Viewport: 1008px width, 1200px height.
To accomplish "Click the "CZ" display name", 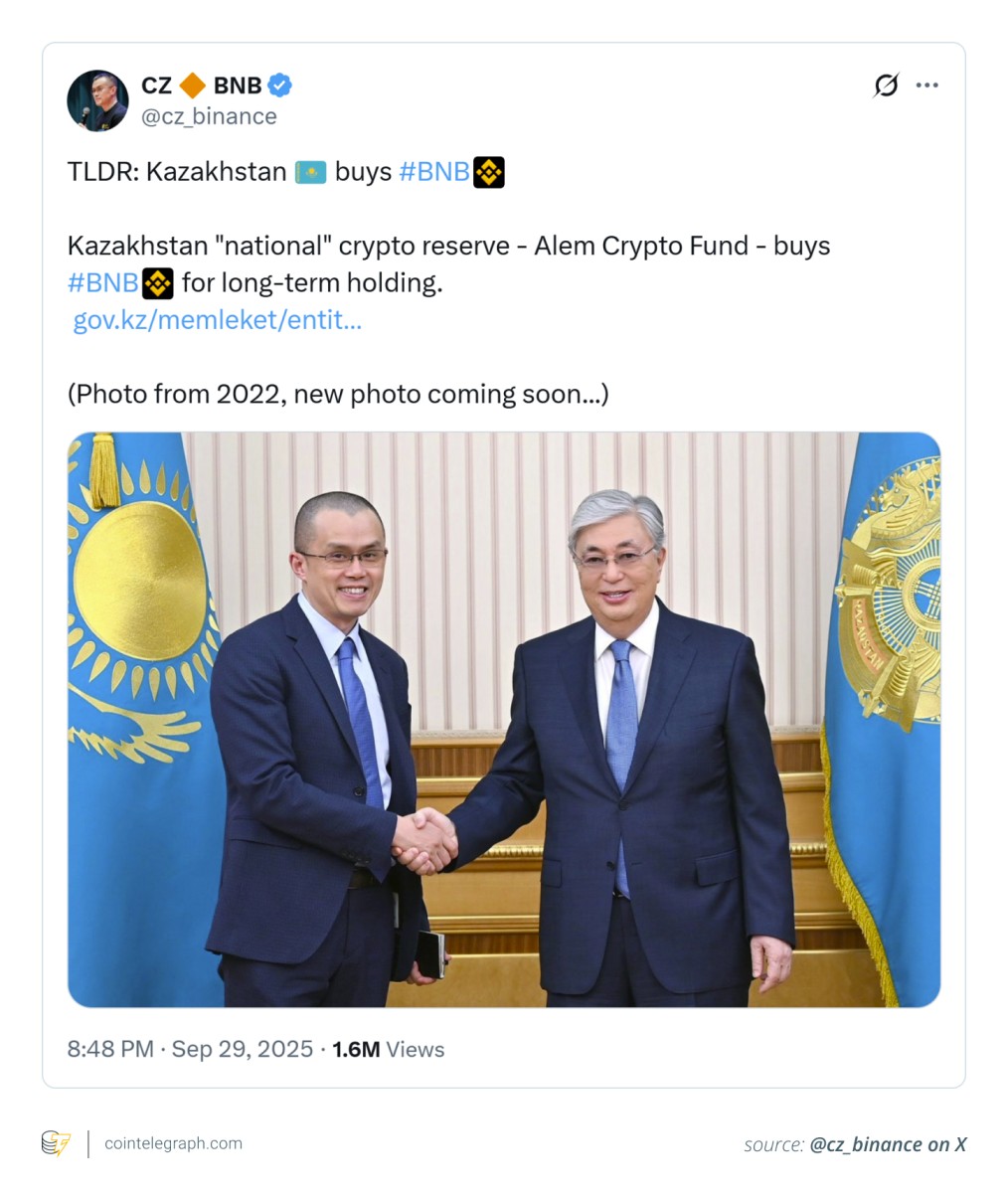I will click(x=157, y=86).
